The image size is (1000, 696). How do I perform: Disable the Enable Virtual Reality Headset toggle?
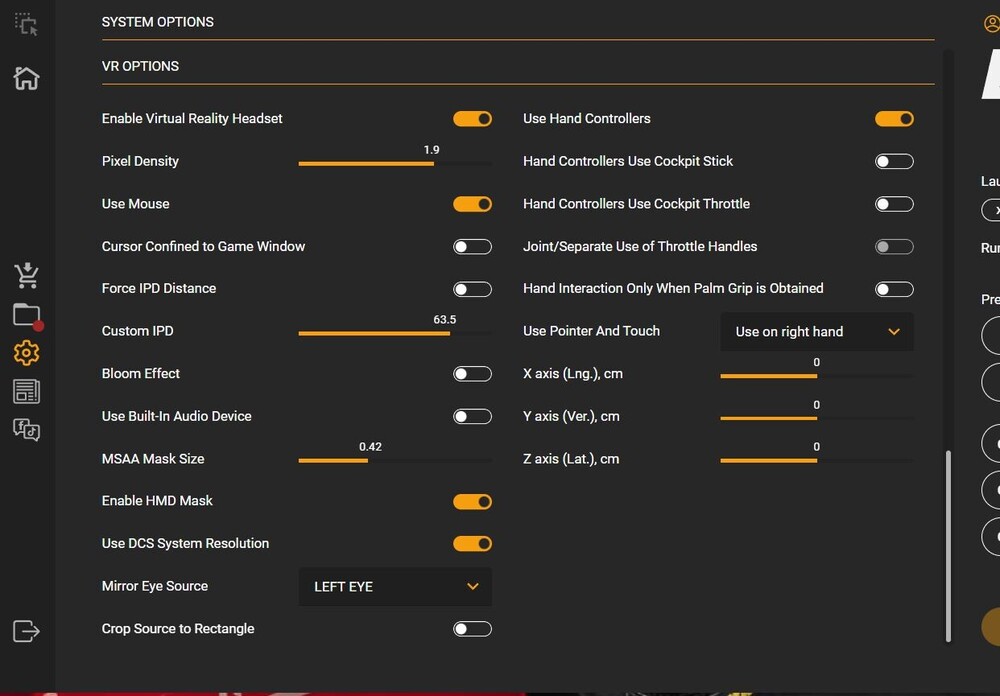472,118
